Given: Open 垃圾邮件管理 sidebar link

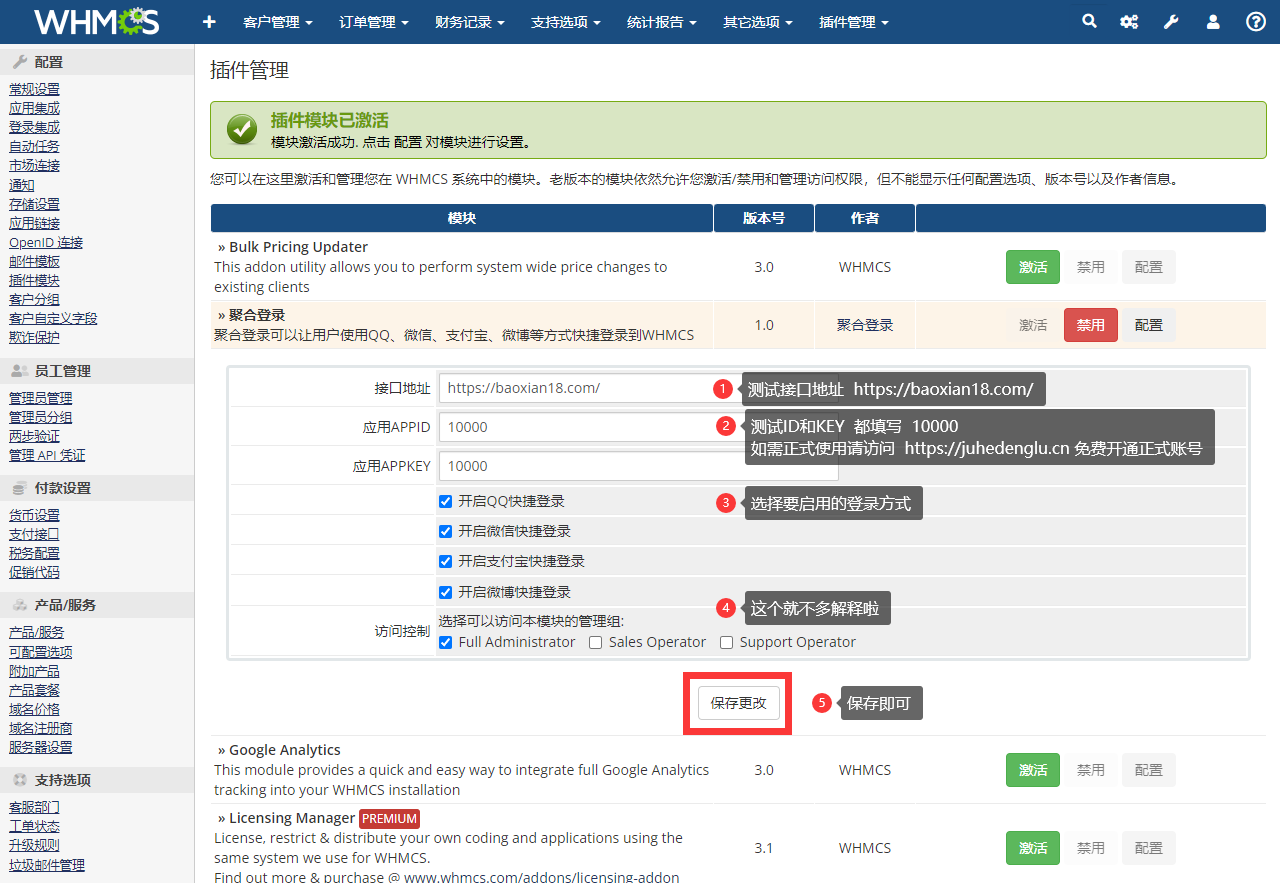Looking at the screenshot, I should point(47,865).
